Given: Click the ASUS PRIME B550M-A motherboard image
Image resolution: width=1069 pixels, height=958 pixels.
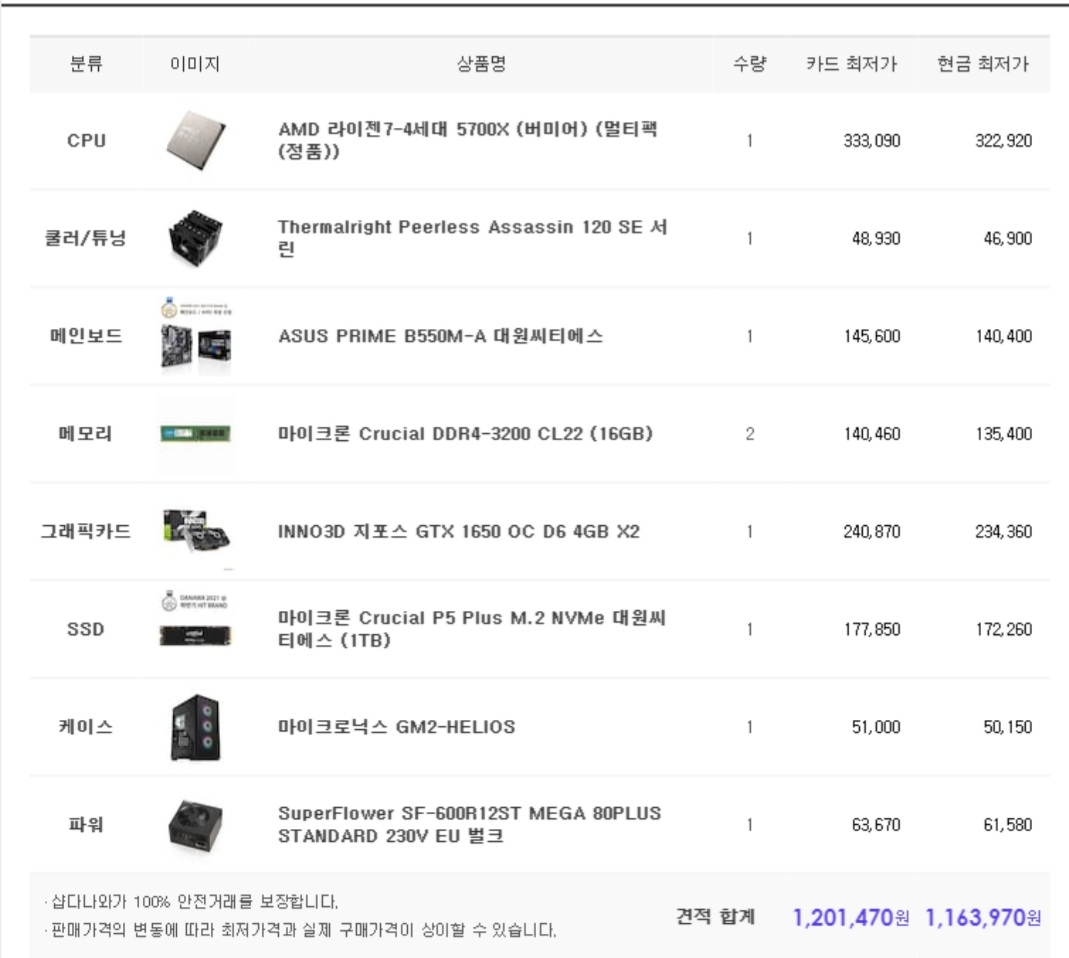Looking at the screenshot, I should coord(196,335).
